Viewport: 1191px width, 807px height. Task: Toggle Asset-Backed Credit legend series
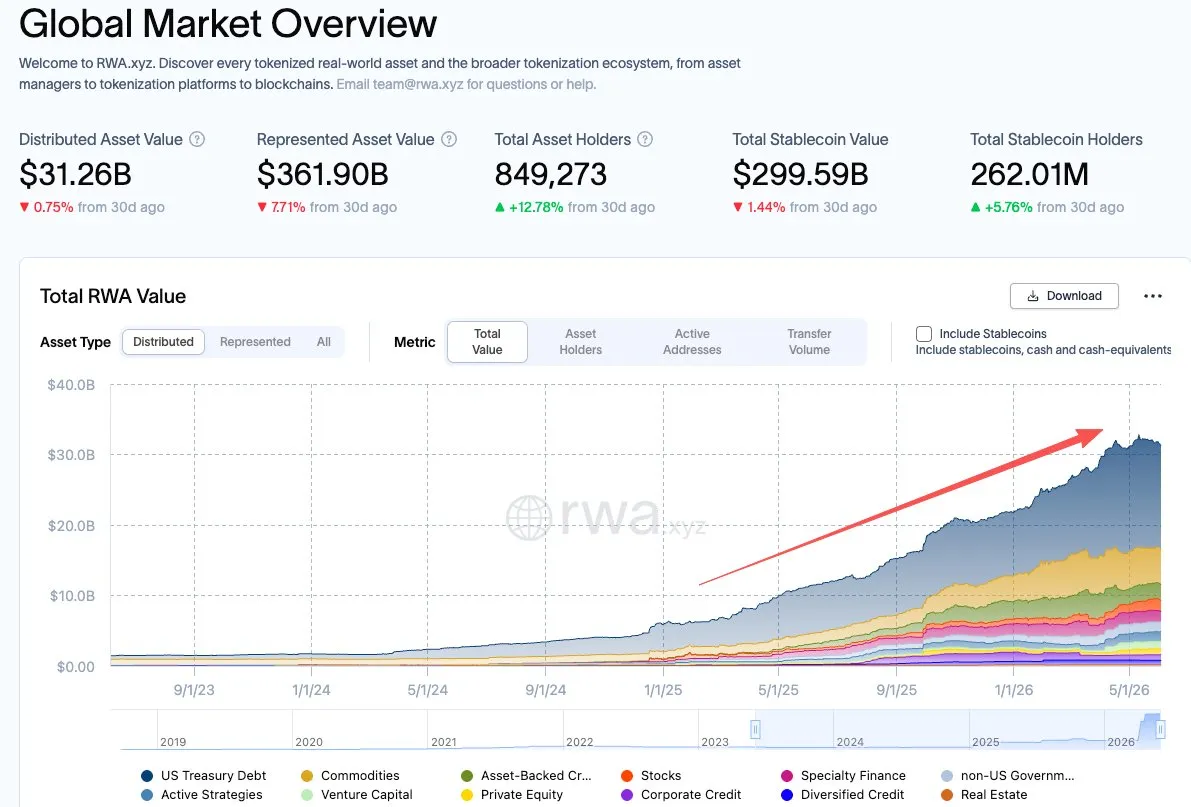coord(526,776)
